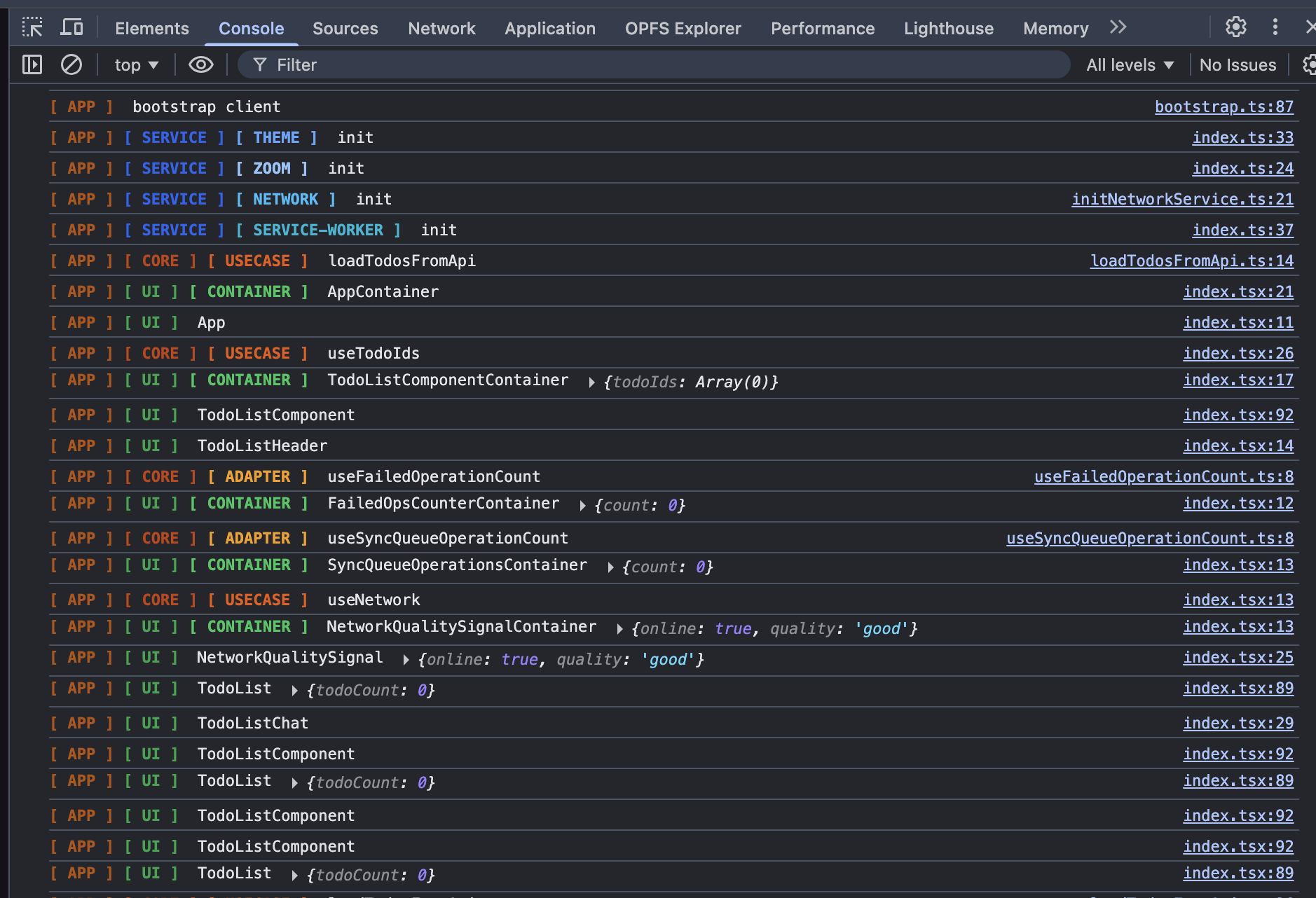Open the All levels log dropdown
Image resolution: width=1316 pixels, height=898 pixels.
(x=1130, y=65)
